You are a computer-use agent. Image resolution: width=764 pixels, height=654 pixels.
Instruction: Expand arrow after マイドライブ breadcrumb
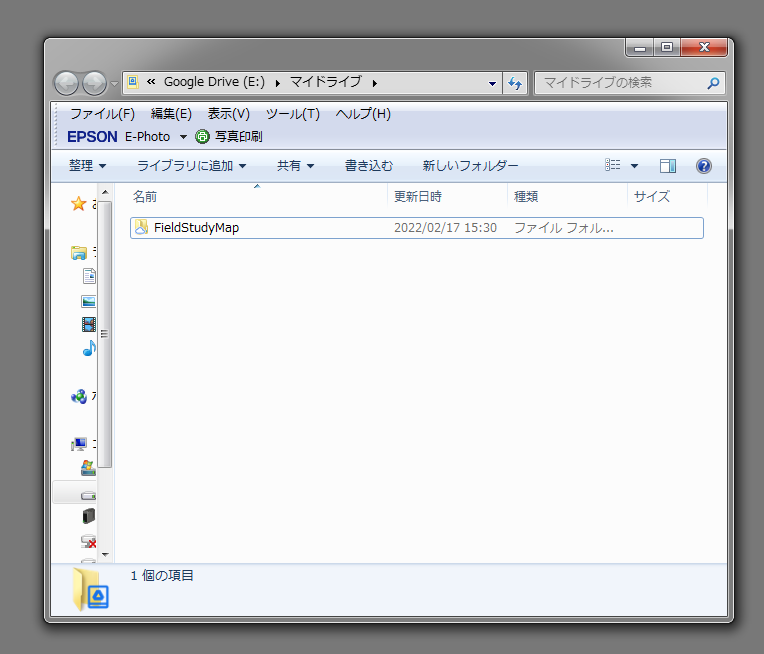[x=375, y=83]
